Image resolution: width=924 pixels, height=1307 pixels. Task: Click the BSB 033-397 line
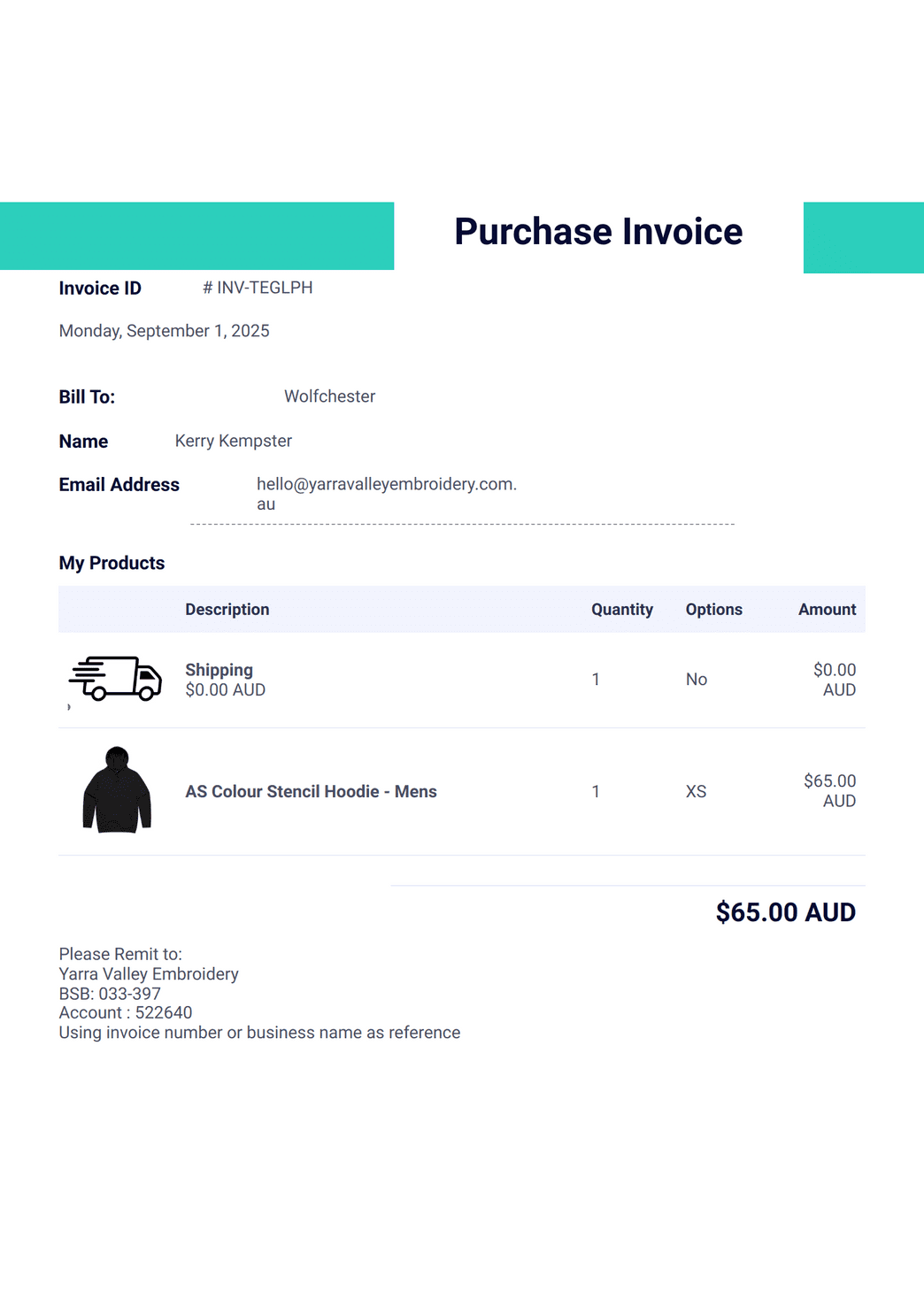point(110,994)
